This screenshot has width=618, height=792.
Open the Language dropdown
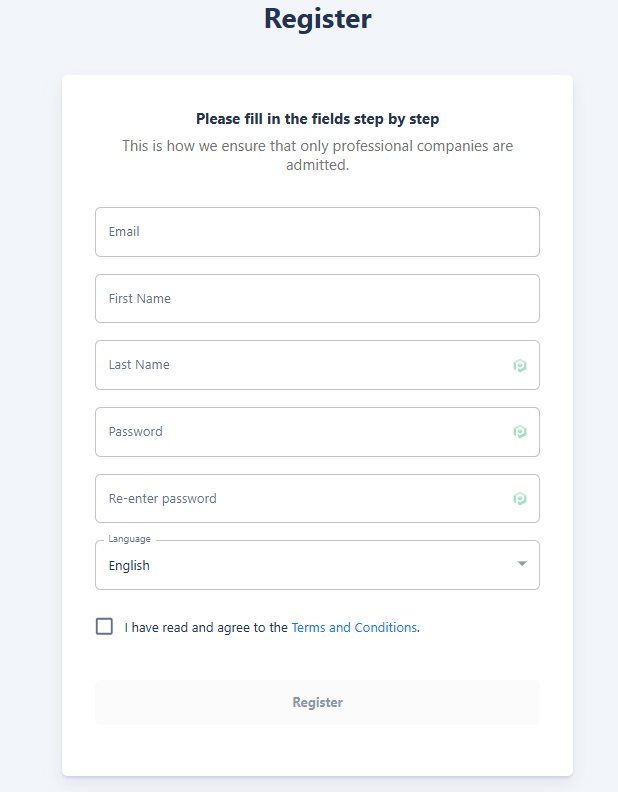tap(317, 565)
